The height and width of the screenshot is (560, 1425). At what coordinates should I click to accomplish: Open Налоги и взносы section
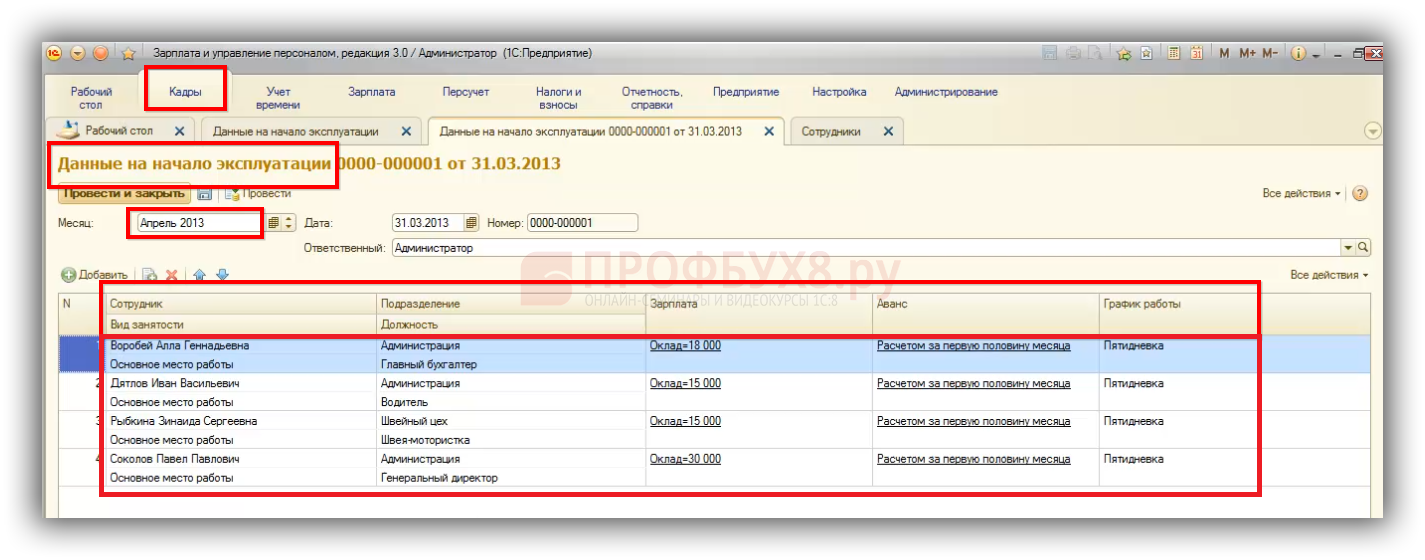click(558, 98)
